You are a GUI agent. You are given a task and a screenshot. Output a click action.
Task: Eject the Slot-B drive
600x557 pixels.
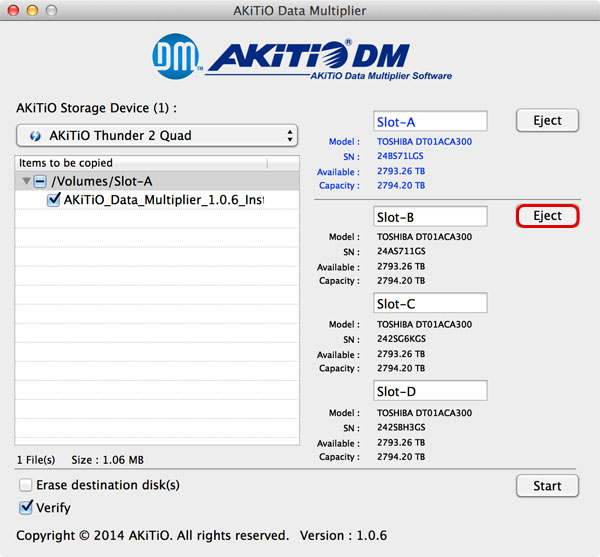click(547, 216)
